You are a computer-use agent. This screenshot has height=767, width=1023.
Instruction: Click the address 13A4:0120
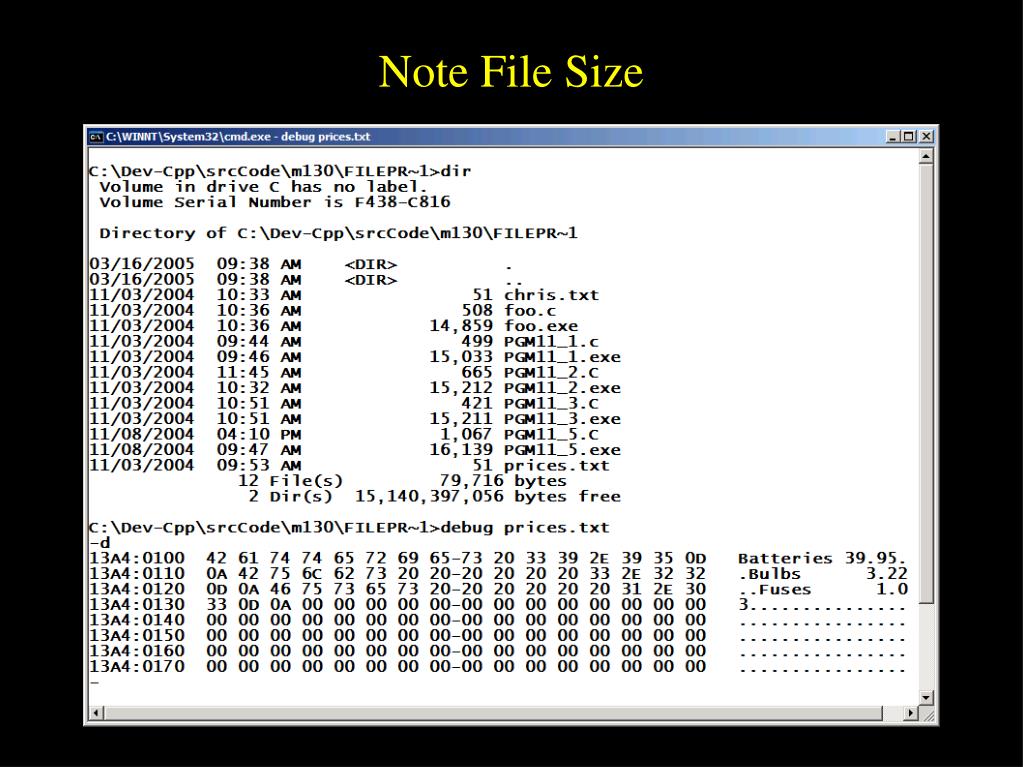pyautogui.click(x=137, y=590)
